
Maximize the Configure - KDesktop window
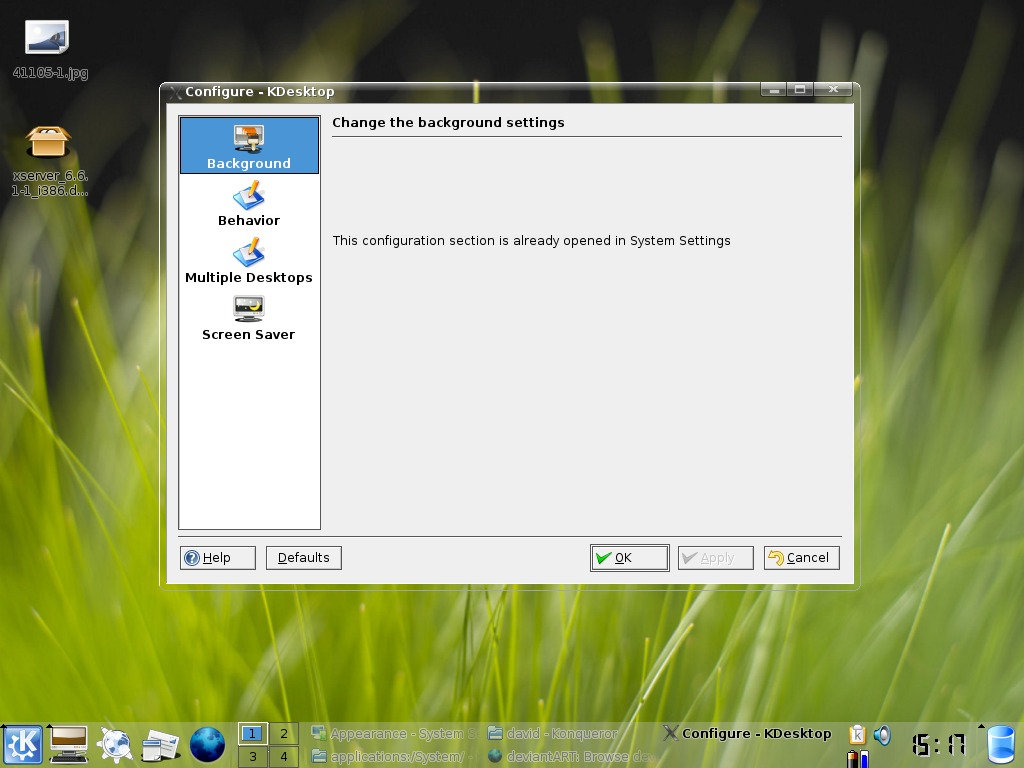(800, 90)
